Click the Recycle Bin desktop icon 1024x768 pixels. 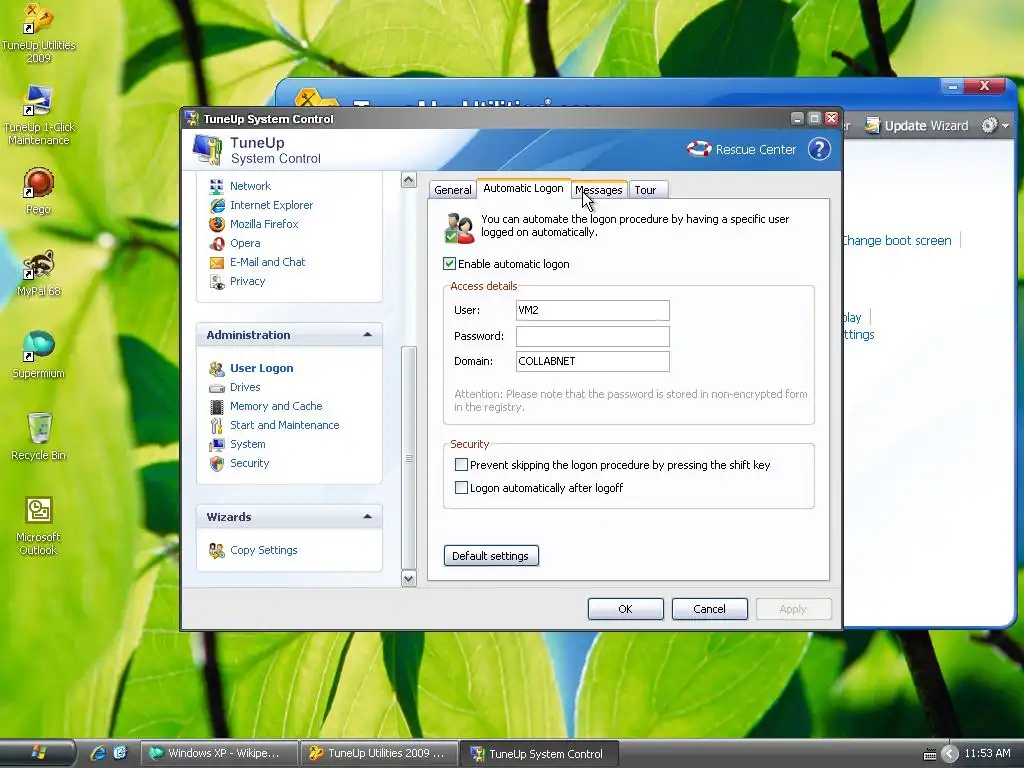pyautogui.click(x=39, y=436)
